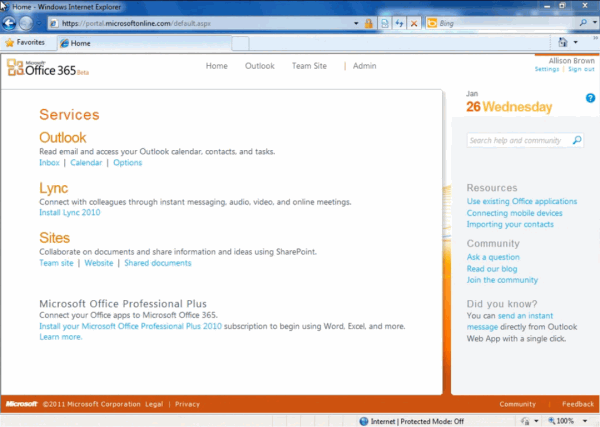Screen dimensions: 600x427
Task: Open a new blank tab
Action: coord(240,43)
